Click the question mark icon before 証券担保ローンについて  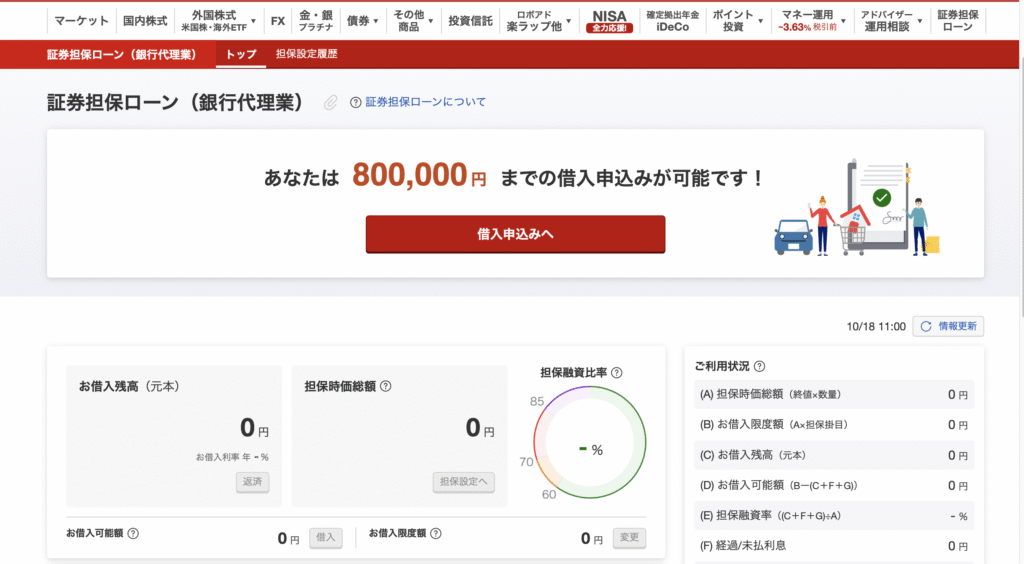tap(355, 102)
